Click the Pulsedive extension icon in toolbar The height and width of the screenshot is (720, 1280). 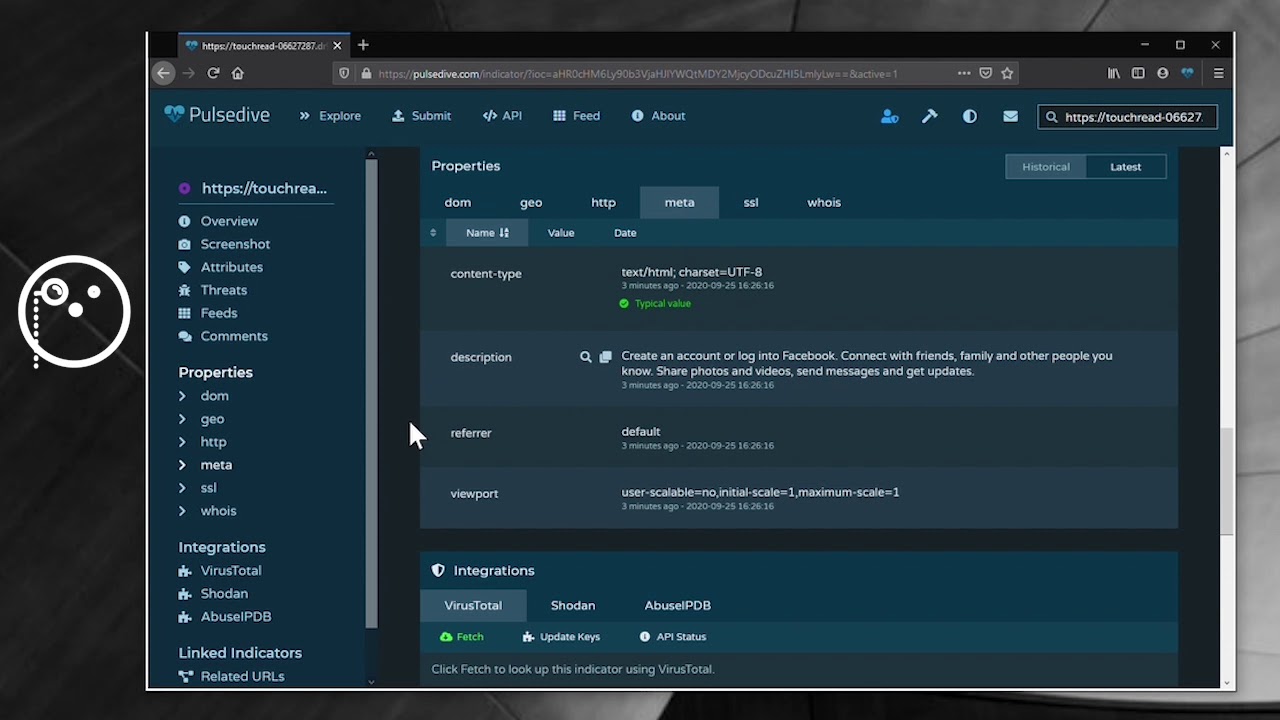(1187, 73)
